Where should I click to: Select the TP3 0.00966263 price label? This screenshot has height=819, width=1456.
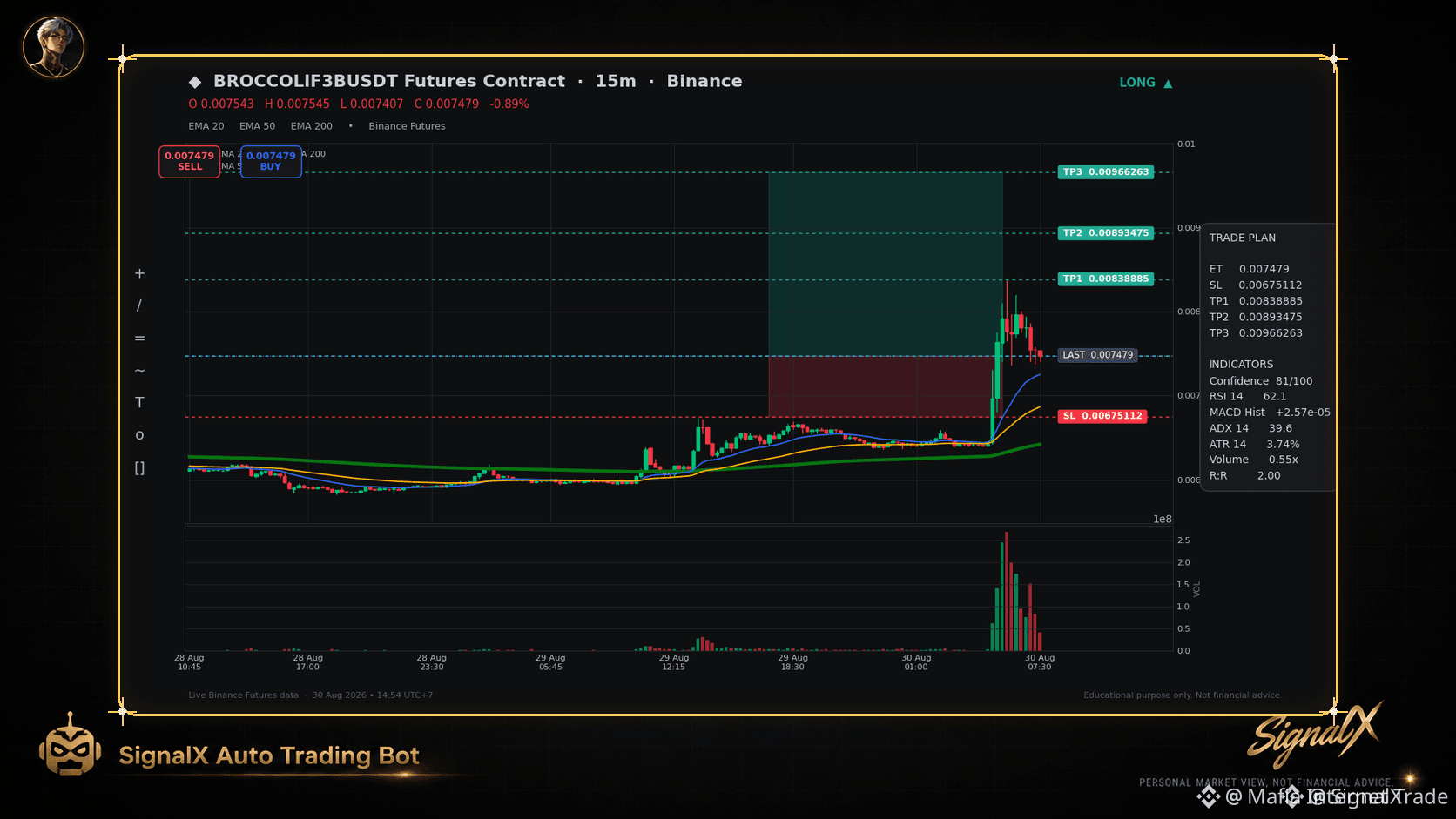coord(1106,172)
